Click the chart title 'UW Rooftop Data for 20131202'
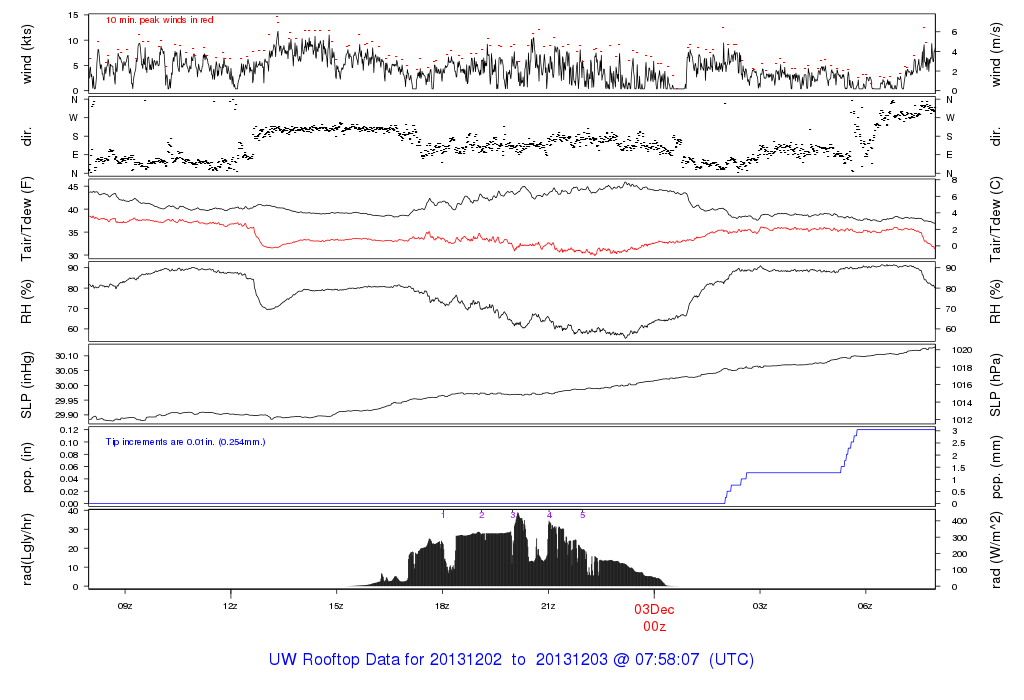 pyautogui.click(x=385, y=660)
